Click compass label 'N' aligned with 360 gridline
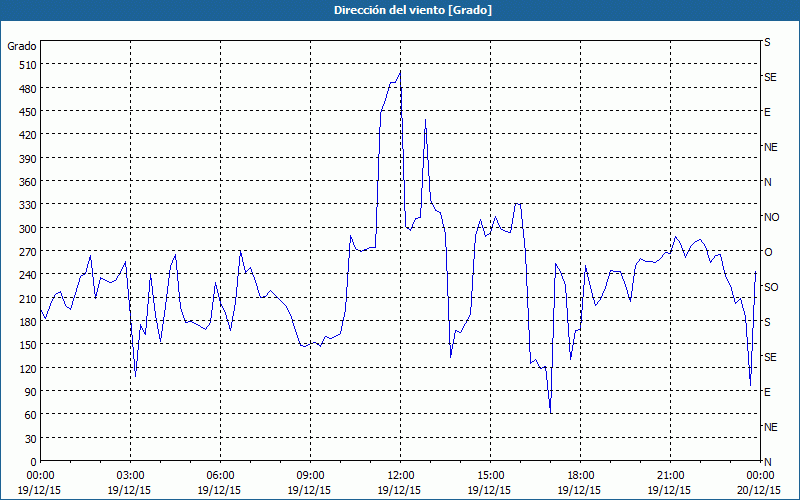 pyautogui.click(x=767, y=182)
